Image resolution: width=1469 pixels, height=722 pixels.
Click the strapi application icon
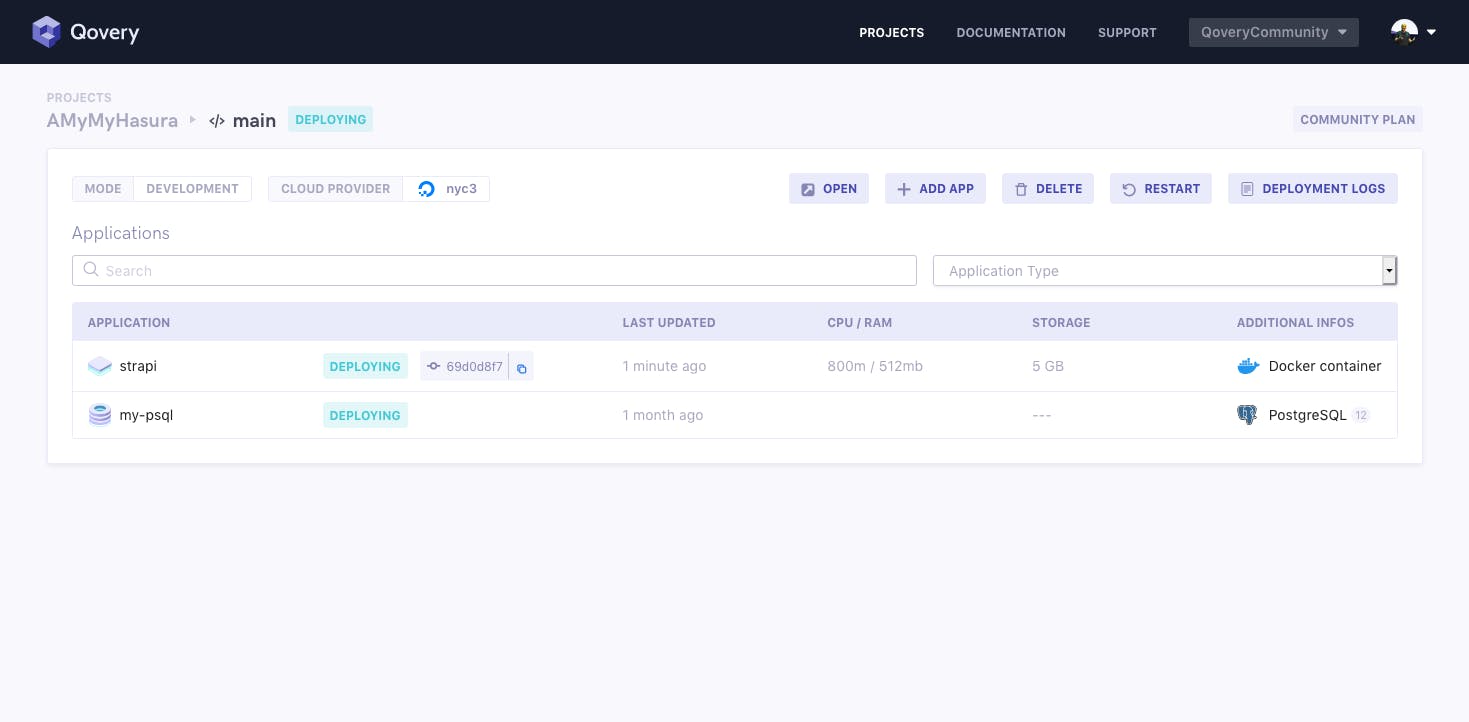(x=100, y=366)
